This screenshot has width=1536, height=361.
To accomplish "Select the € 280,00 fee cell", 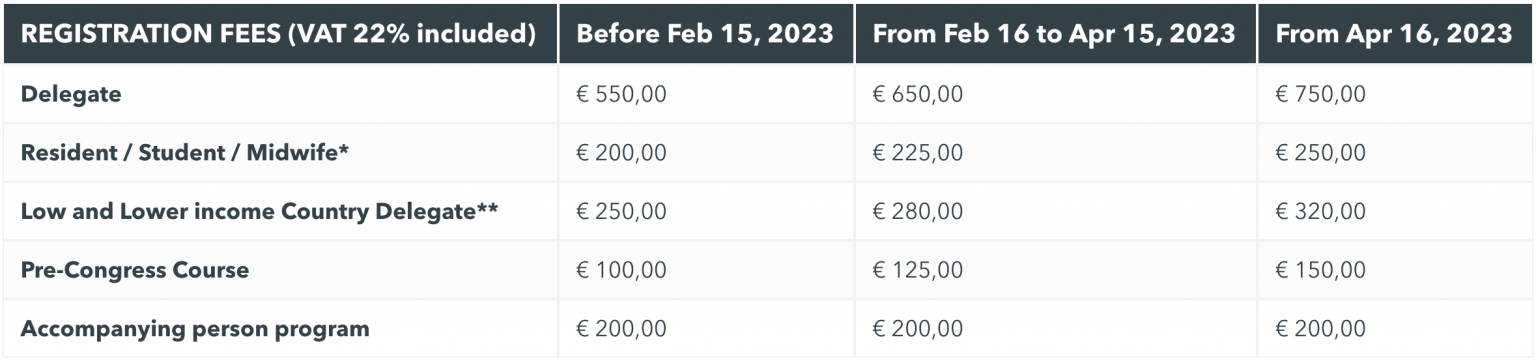I will [918, 211].
